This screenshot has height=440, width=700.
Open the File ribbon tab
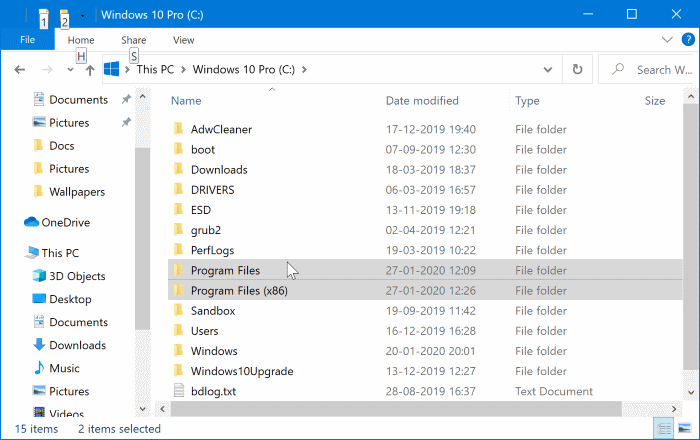[27, 40]
